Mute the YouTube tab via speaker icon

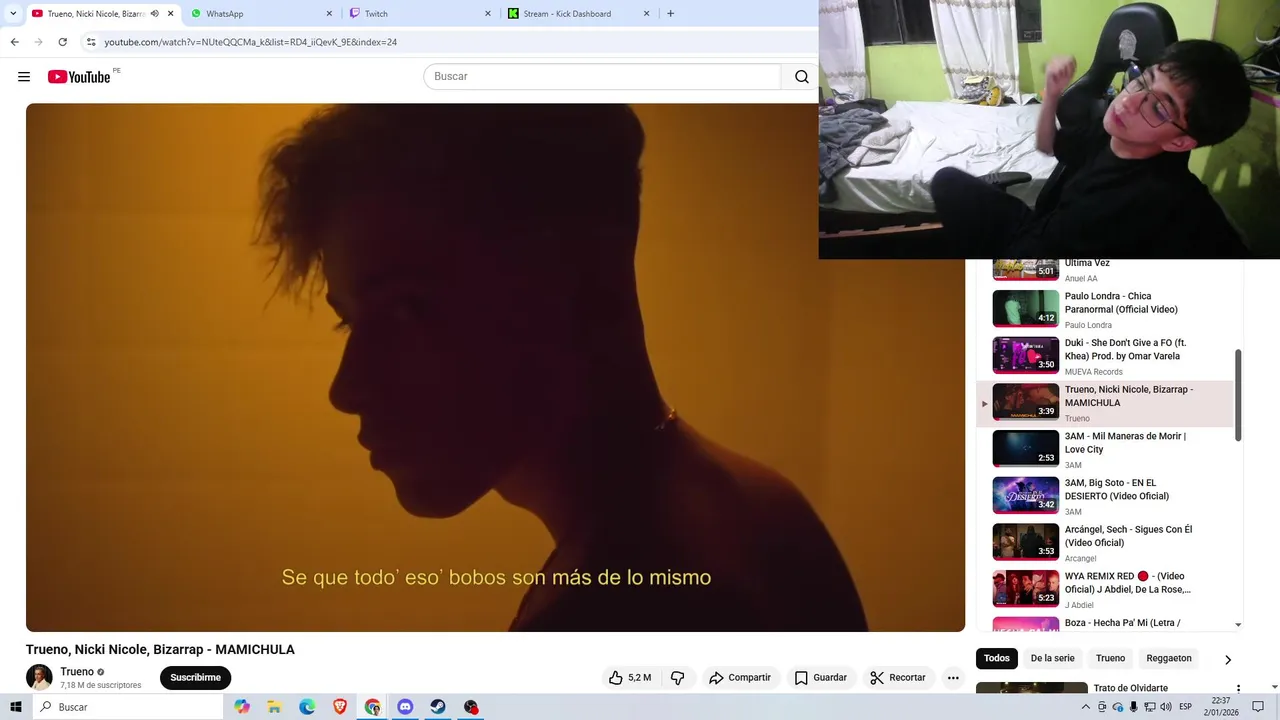click(154, 14)
